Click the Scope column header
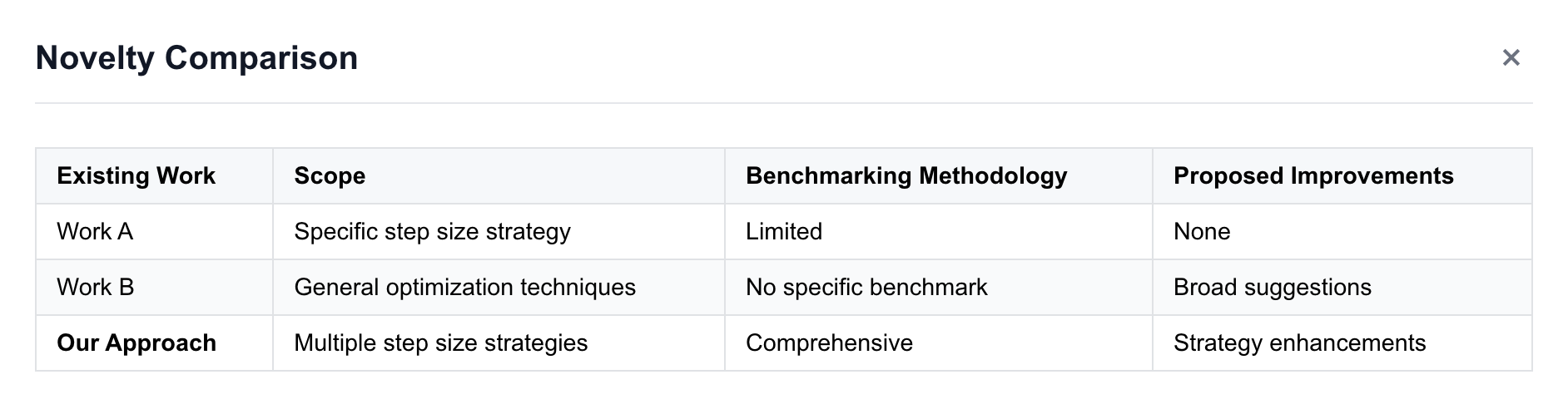 330,176
